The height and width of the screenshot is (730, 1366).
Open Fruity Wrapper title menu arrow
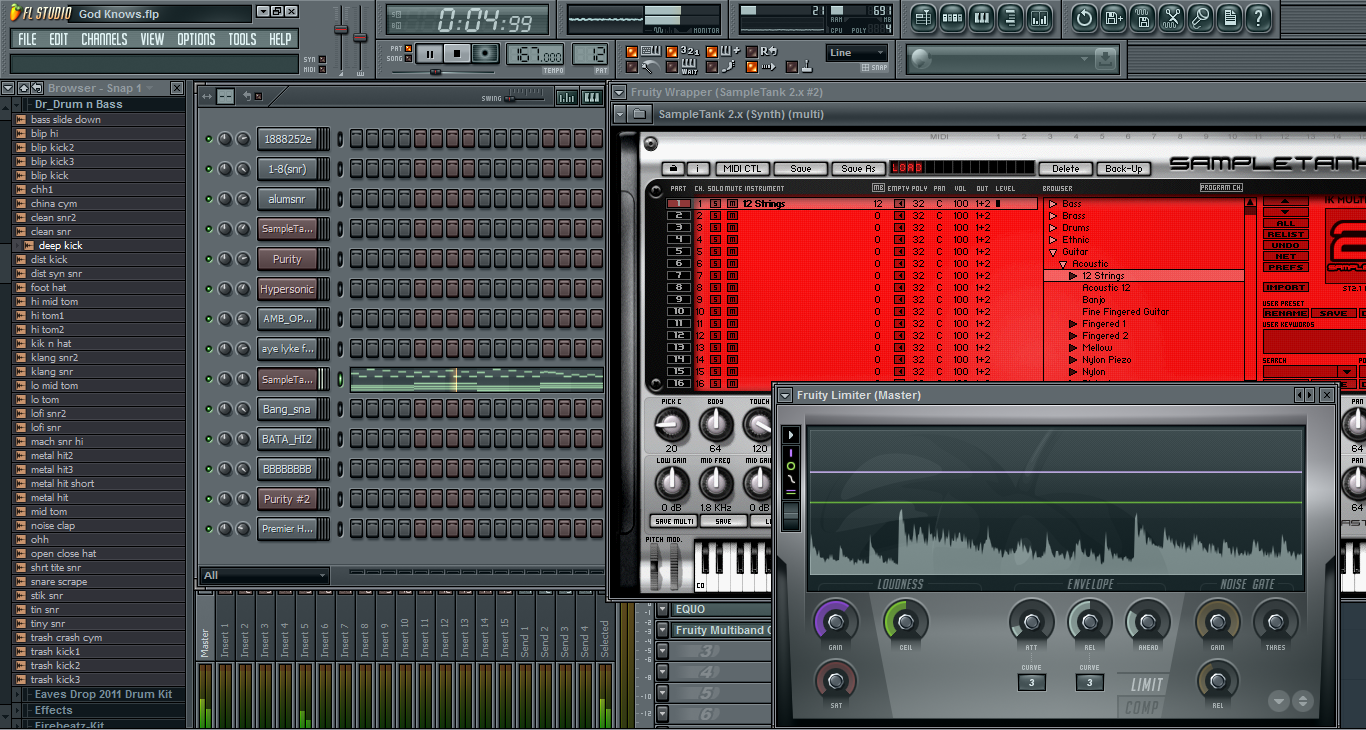click(619, 92)
